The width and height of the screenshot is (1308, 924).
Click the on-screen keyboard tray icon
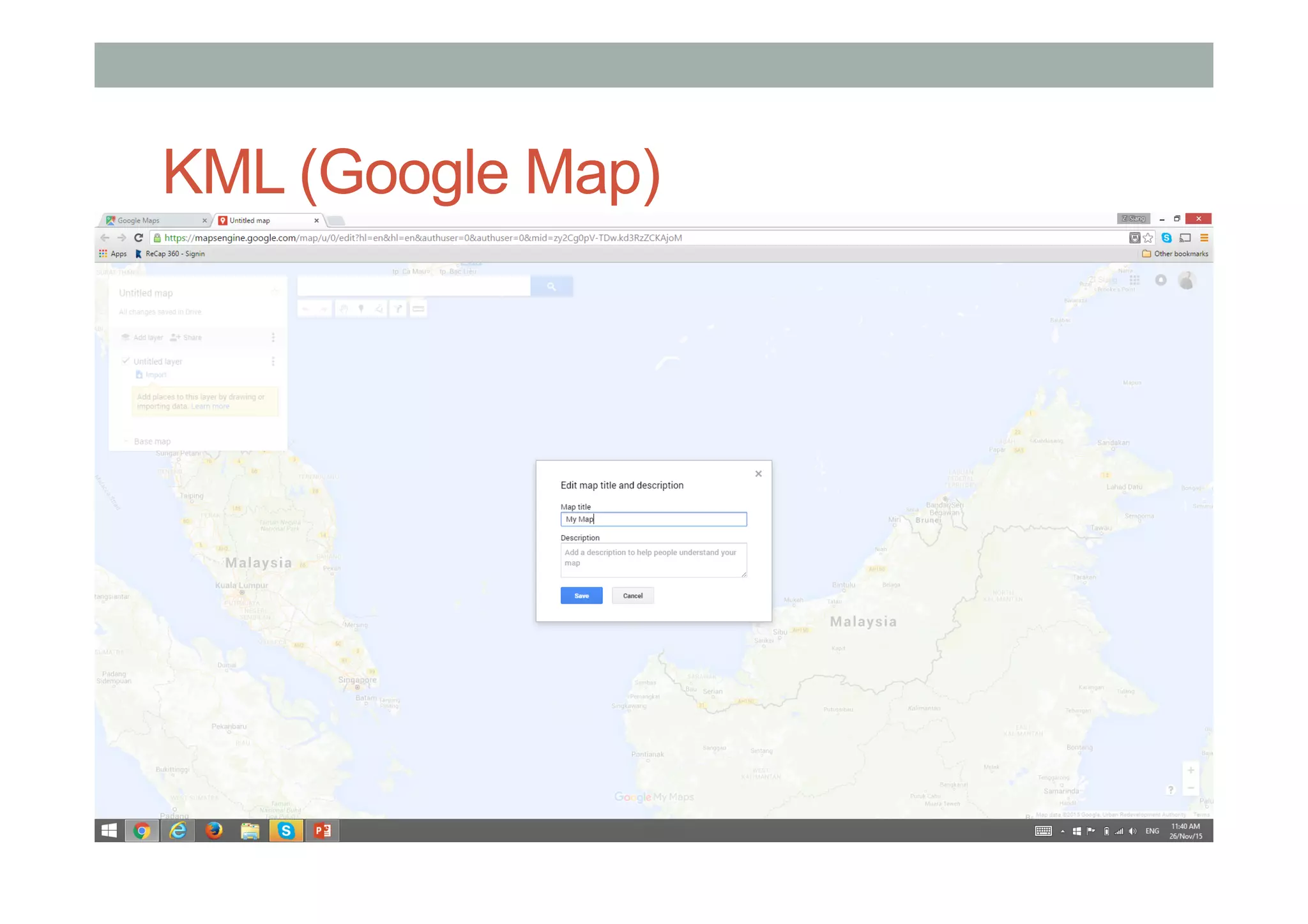1044,831
